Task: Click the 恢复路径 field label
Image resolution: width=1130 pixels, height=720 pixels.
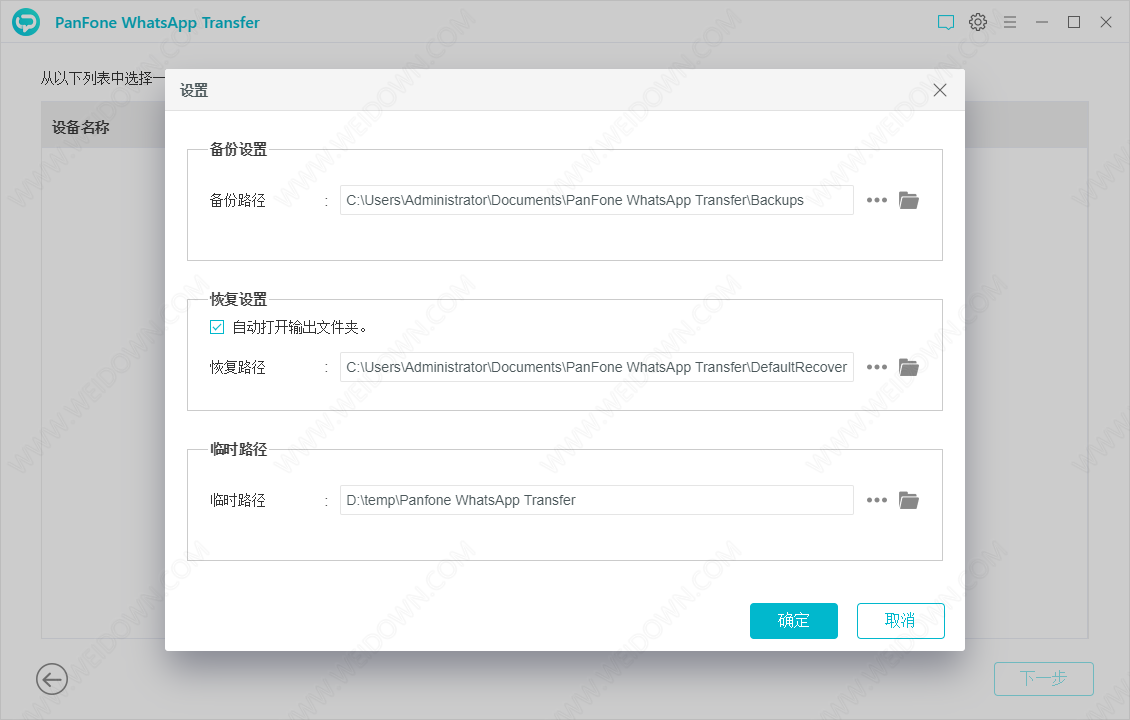Action: pos(238,367)
